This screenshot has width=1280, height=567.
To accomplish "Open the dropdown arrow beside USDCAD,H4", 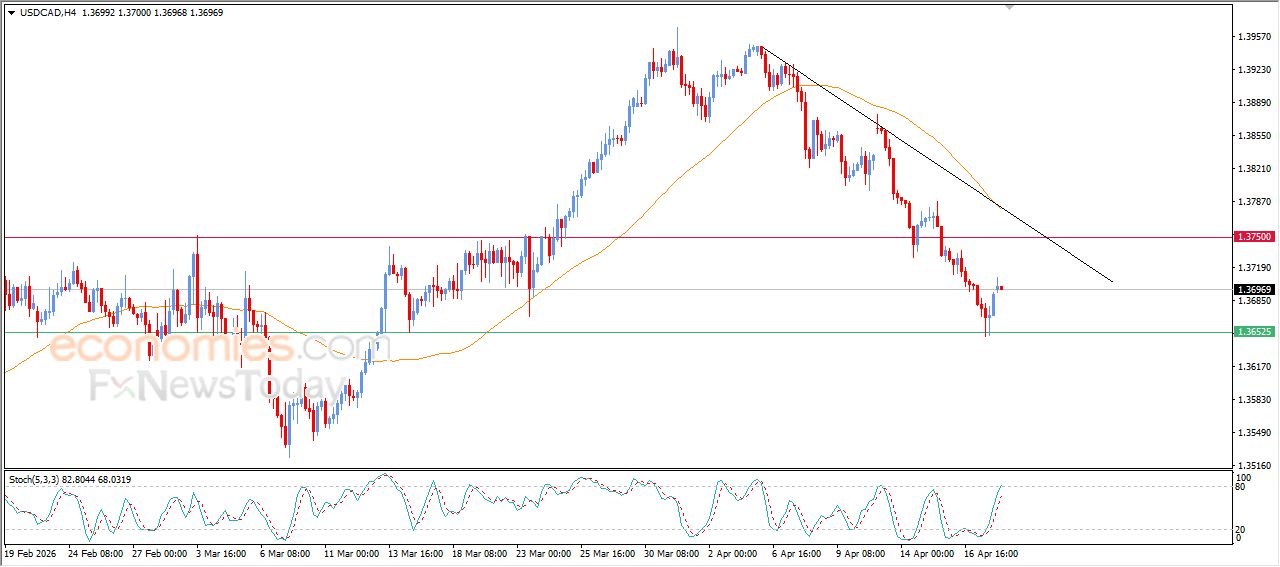I will point(11,13).
